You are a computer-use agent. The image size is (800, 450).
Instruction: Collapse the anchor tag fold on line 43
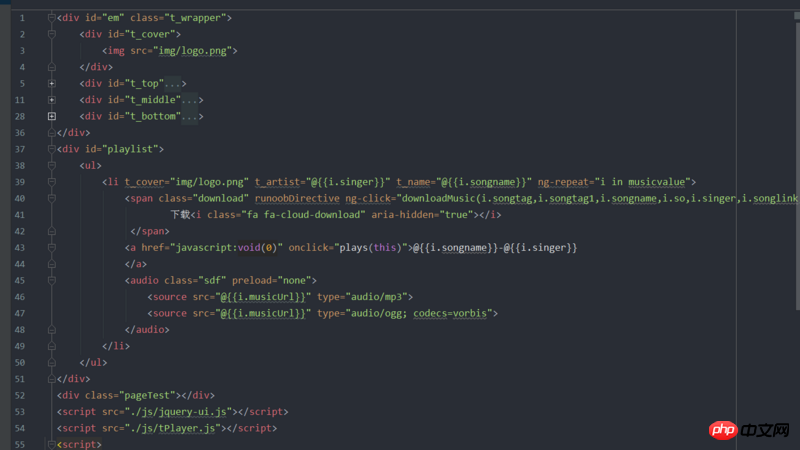[52, 247]
